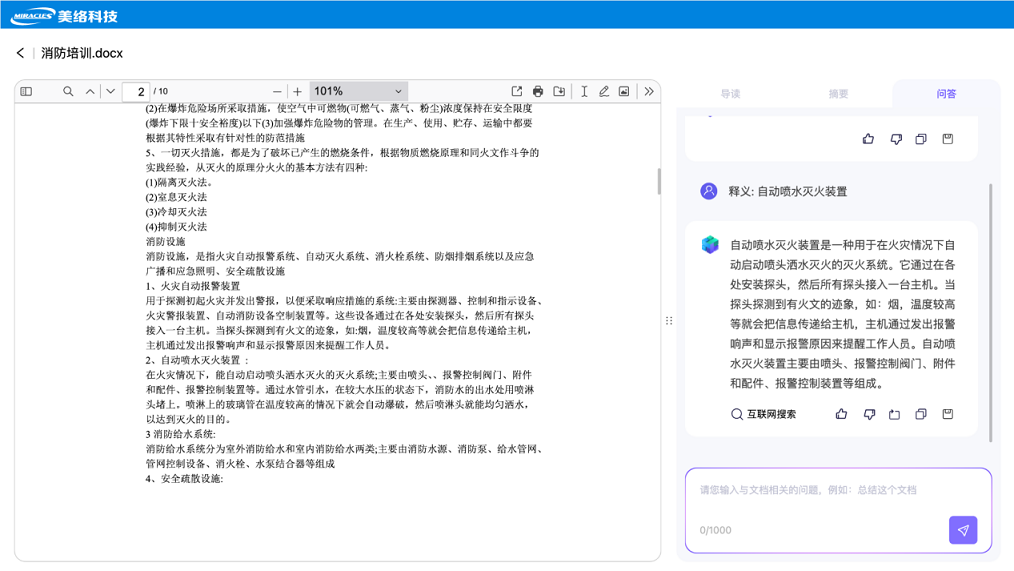Switch to the 摘要 tab
The width and height of the screenshot is (1014, 571).
(838, 94)
